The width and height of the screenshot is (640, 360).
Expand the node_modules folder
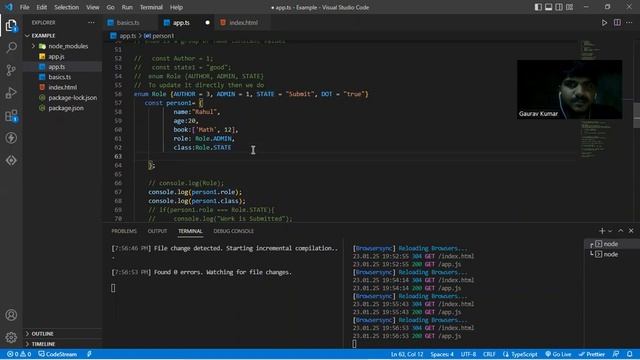[x=62, y=46]
